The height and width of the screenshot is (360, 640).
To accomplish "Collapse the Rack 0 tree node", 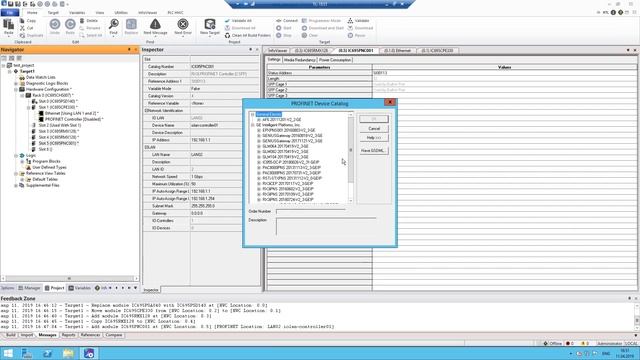I will 22,96.
